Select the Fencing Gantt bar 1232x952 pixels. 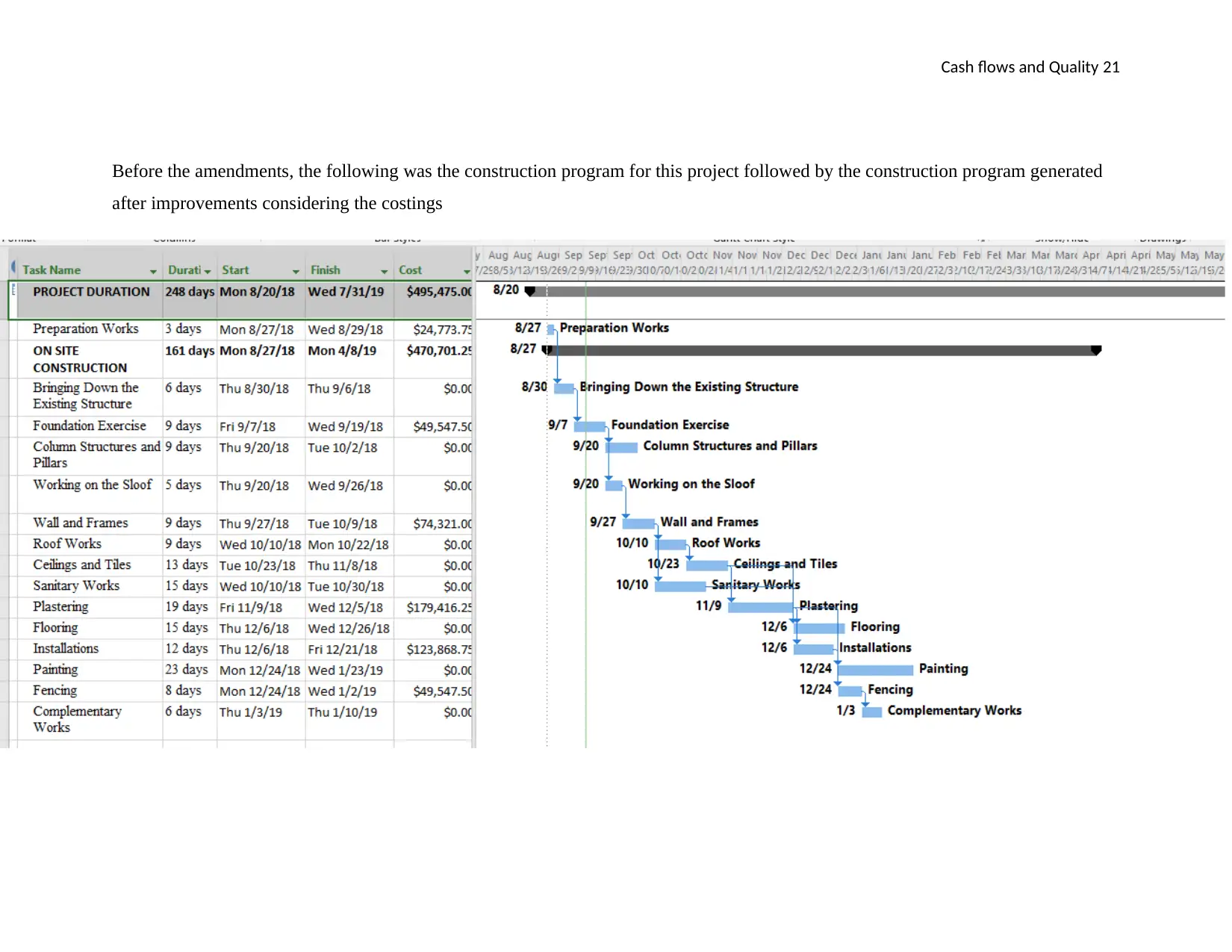point(850,691)
